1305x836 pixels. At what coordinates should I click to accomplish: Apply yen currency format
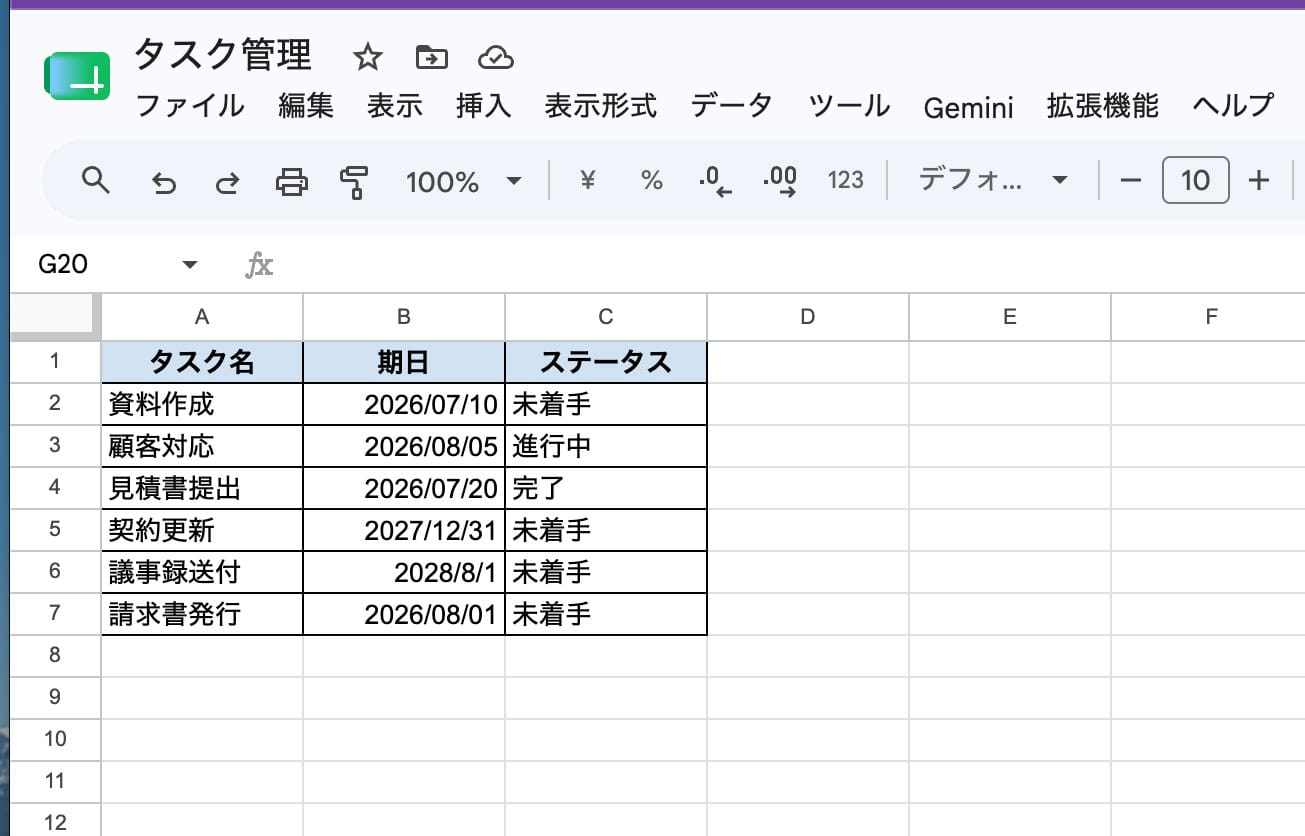point(588,181)
